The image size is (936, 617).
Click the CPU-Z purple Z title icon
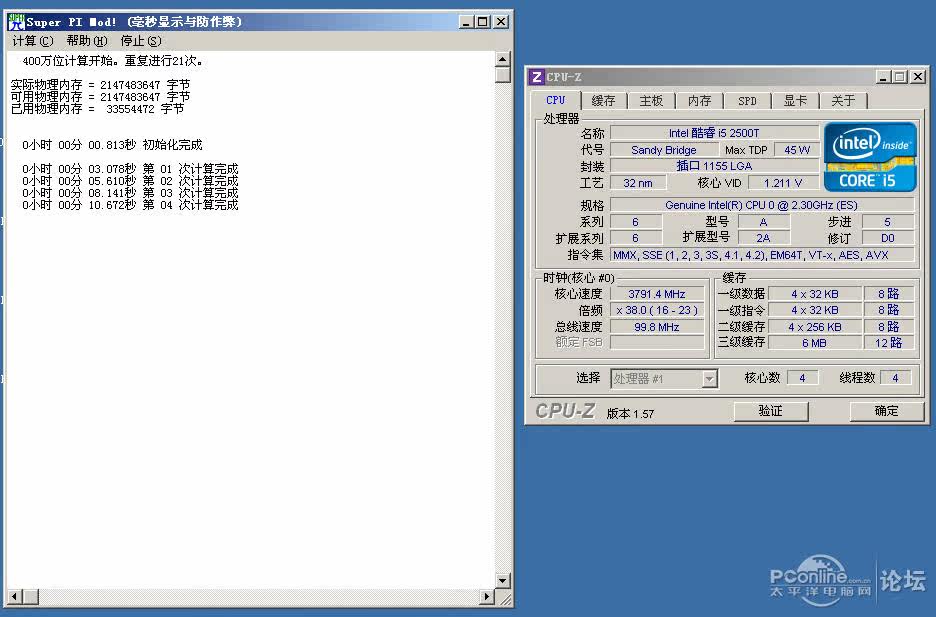point(537,77)
